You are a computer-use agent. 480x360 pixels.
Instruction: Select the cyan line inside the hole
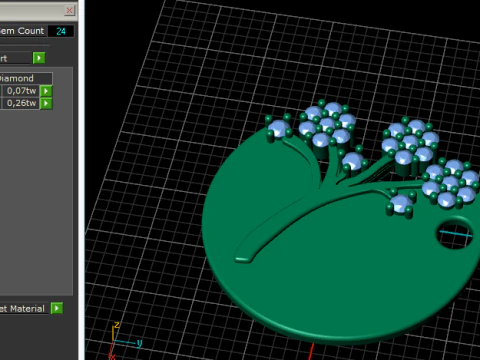point(456,233)
